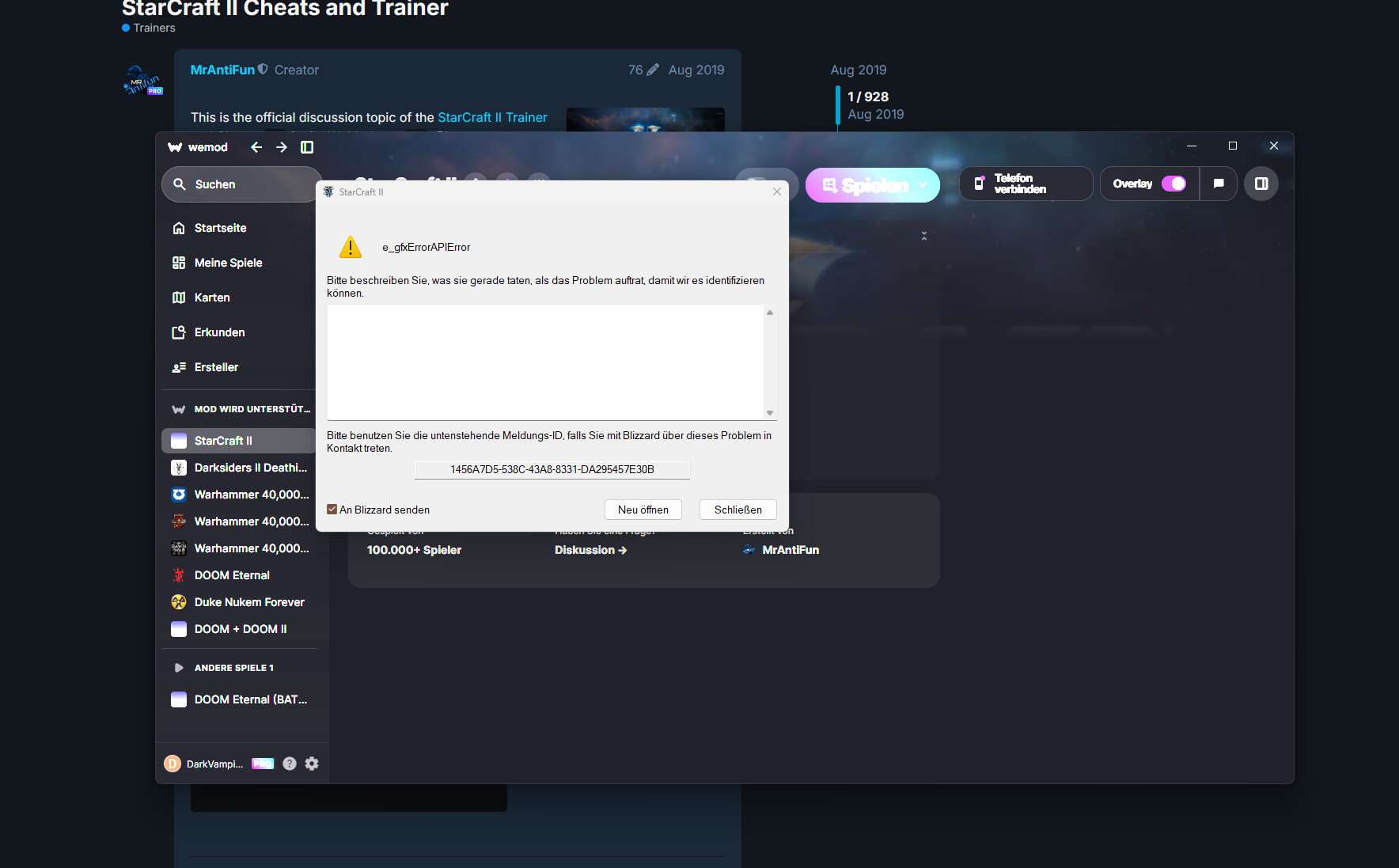Toggle the panel icon at top right
The width and height of the screenshot is (1399, 868).
coord(1261,183)
